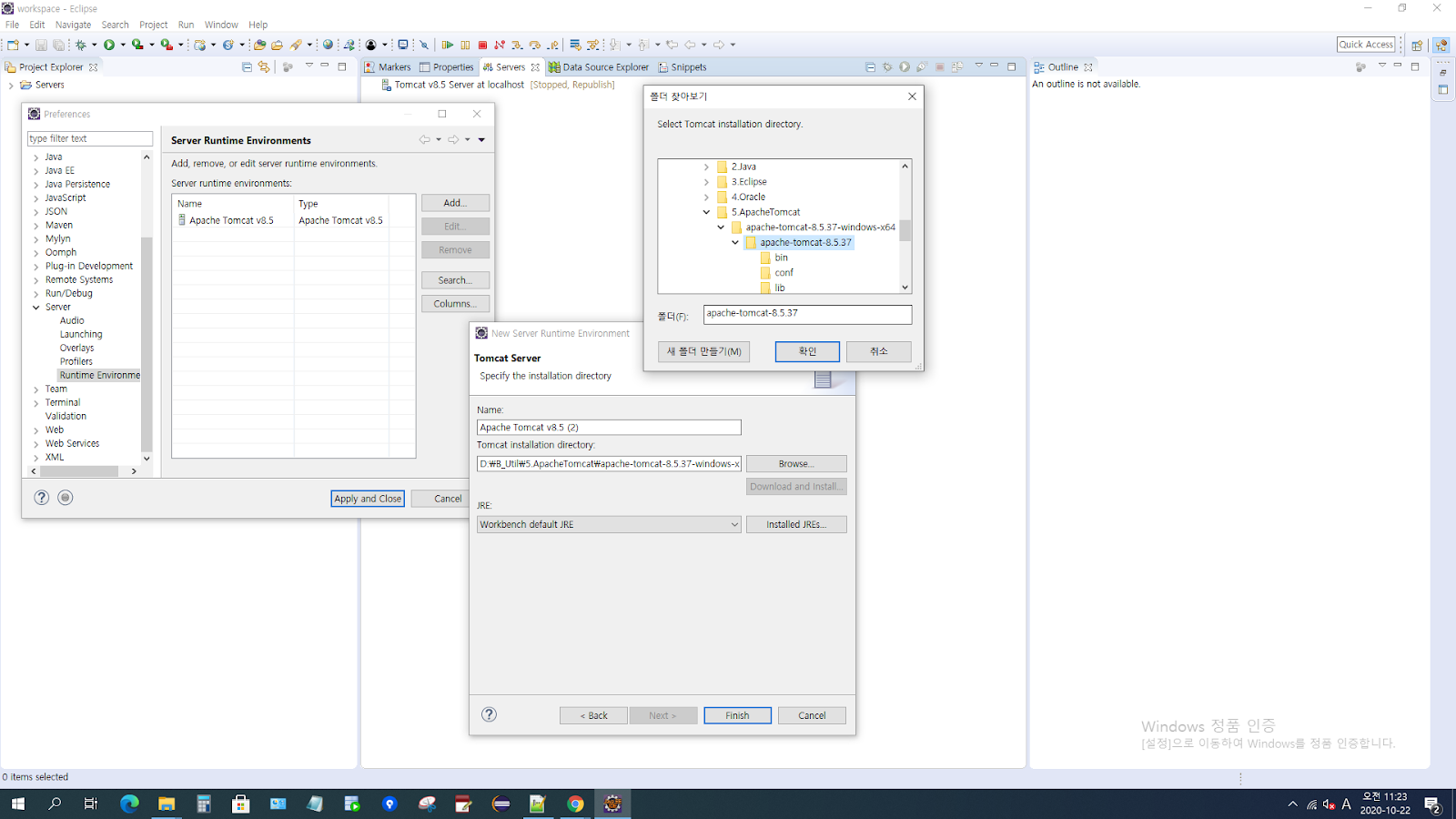Click the Save toolbar icon
Screen dimensions: 1456x819
(41, 45)
